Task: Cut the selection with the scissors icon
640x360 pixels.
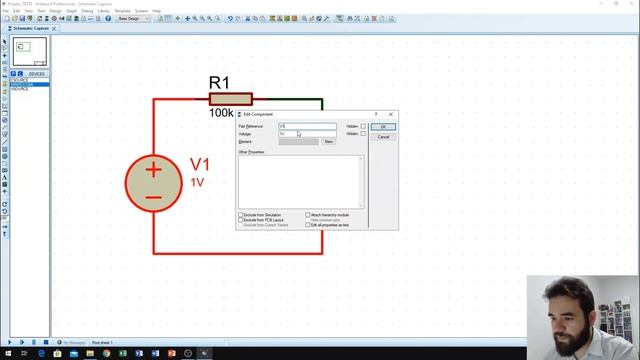Action: [247, 19]
